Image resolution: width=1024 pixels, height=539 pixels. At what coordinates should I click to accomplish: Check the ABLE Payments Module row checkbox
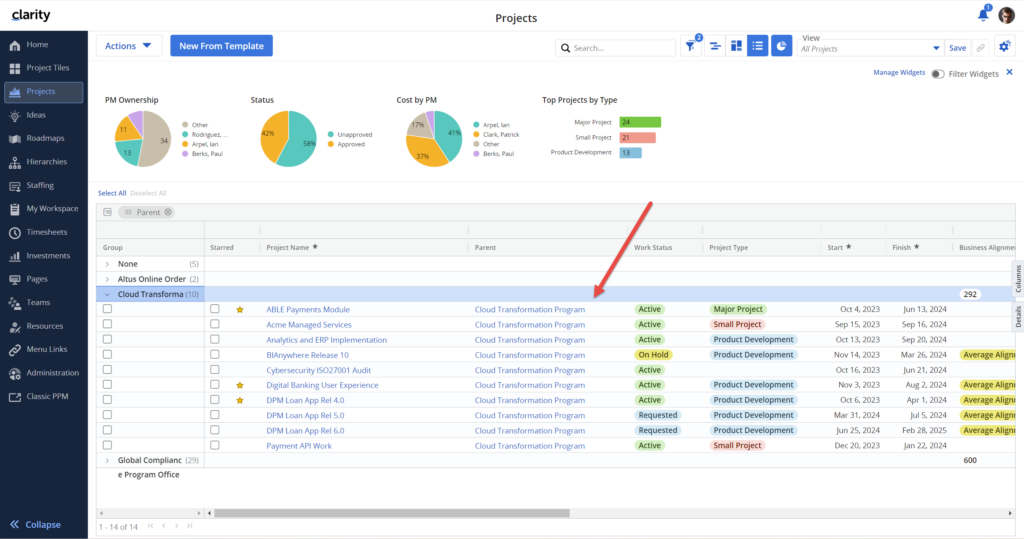coord(107,309)
